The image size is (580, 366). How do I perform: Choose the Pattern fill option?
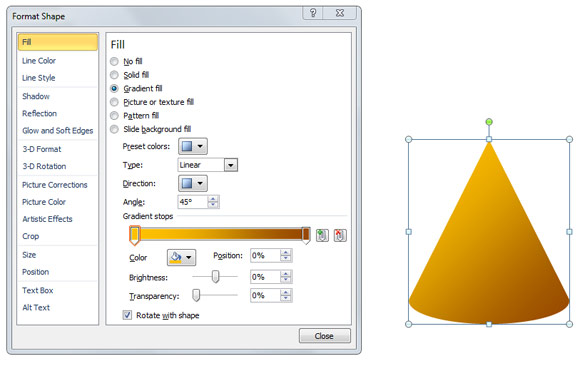[114, 116]
